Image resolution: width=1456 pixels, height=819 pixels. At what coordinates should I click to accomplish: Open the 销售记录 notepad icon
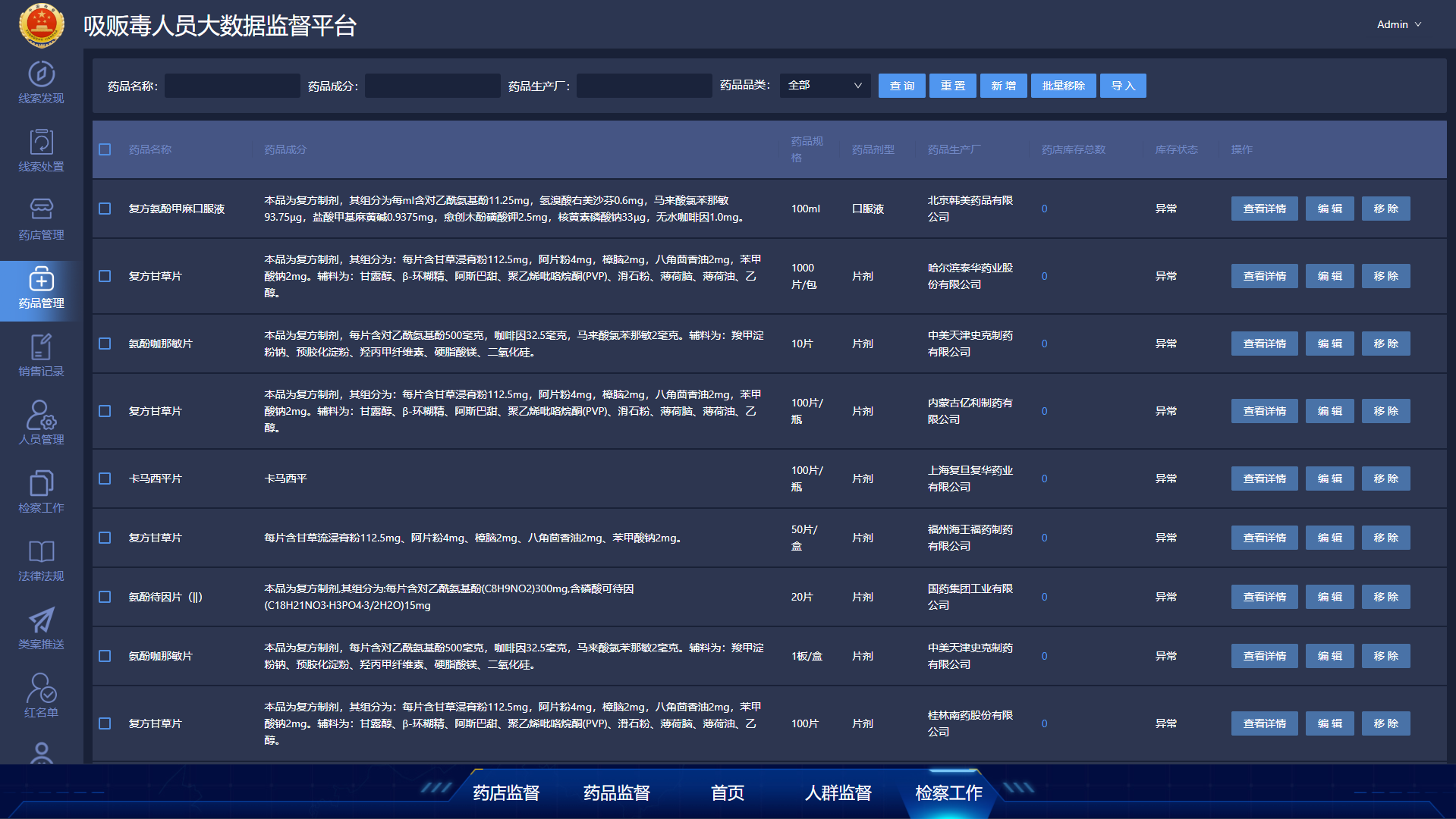pyautogui.click(x=41, y=347)
